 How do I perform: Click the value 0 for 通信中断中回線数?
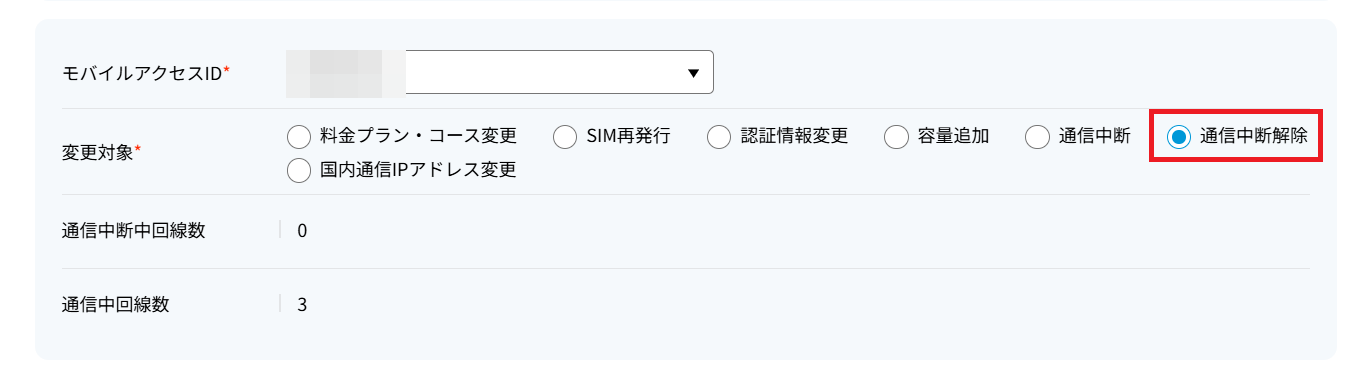click(302, 231)
